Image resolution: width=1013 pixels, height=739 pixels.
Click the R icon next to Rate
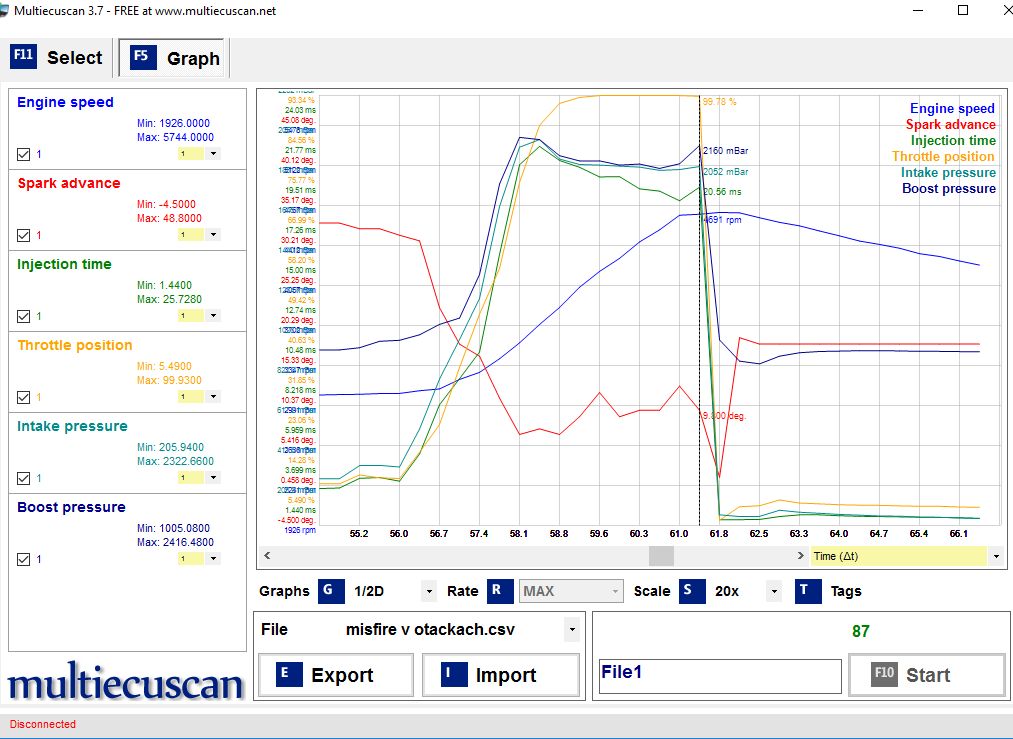[x=499, y=591]
